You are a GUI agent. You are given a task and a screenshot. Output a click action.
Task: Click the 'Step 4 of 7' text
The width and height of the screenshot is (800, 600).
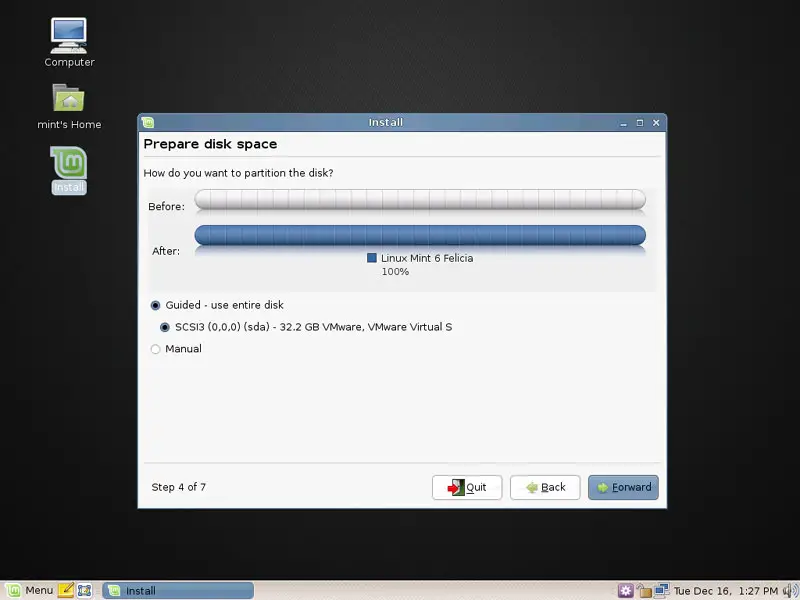click(x=179, y=487)
